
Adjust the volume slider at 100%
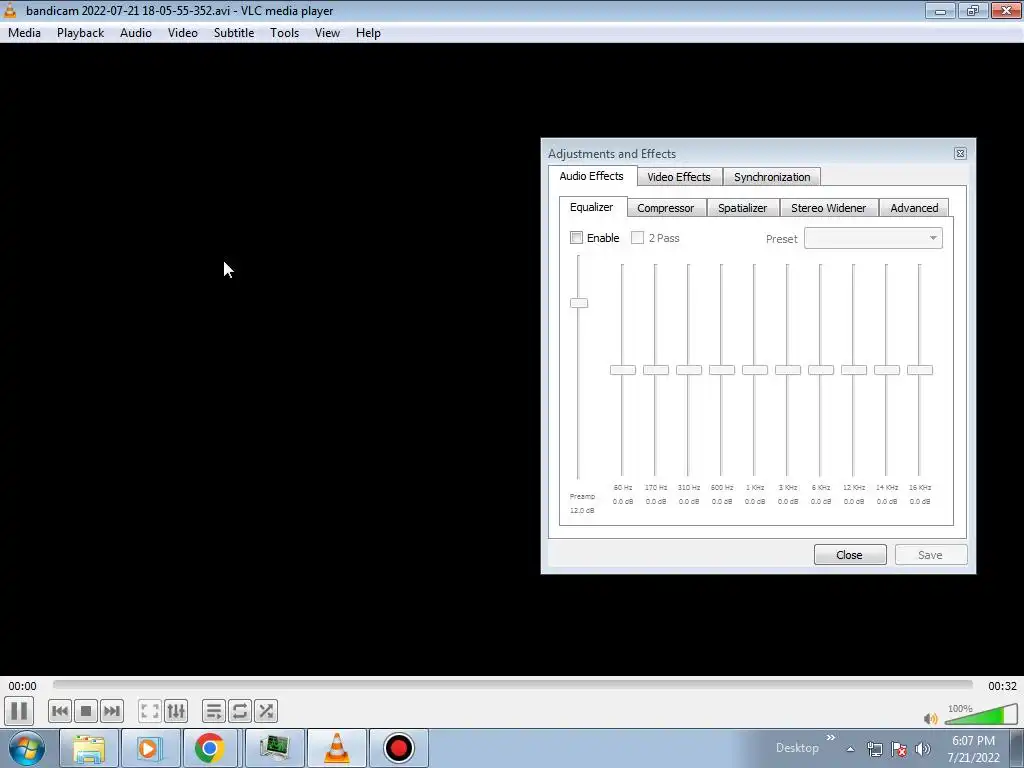[981, 714]
